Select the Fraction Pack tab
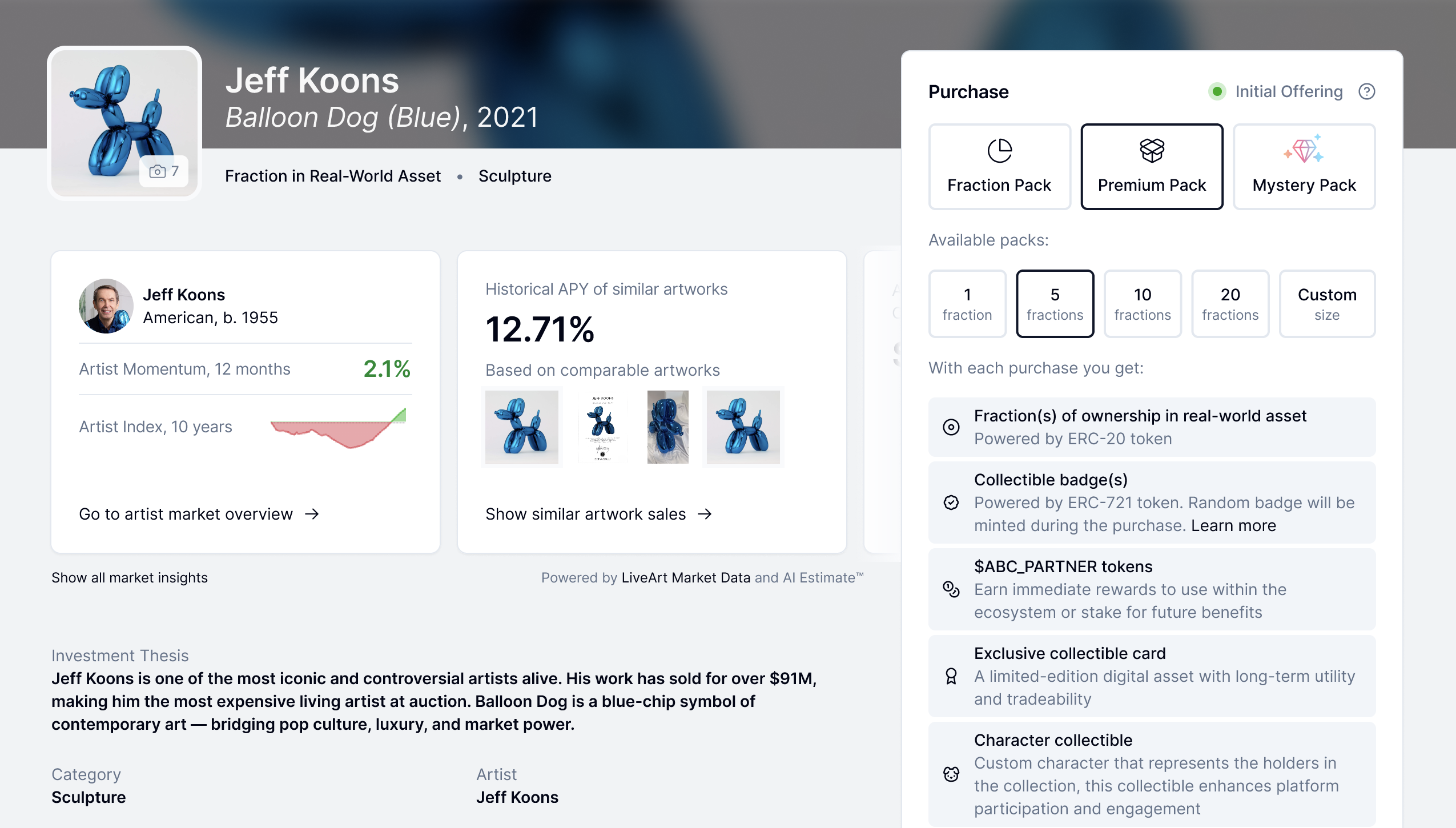This screenshot has width=1456, height=828. 999,167
